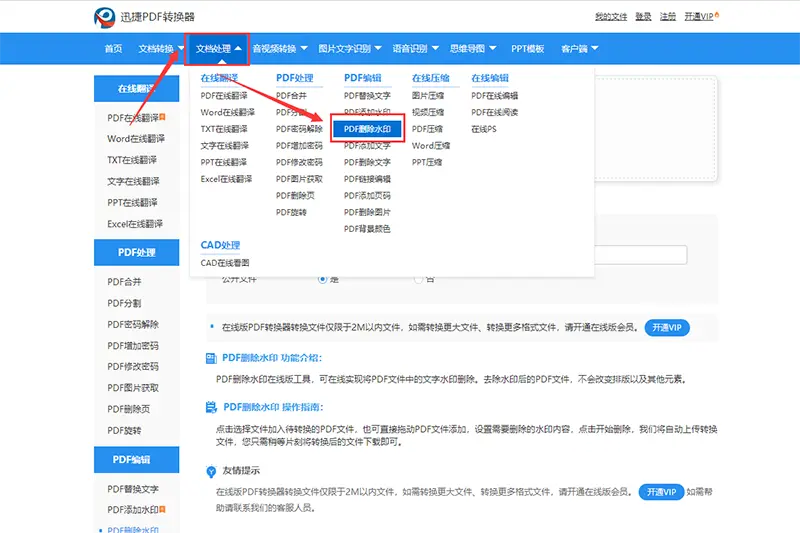The width and height of the screenshot is (800, 533).
Task: Click the 迅捷PDF转换器 logo icon
Action: tap(105, 17)
